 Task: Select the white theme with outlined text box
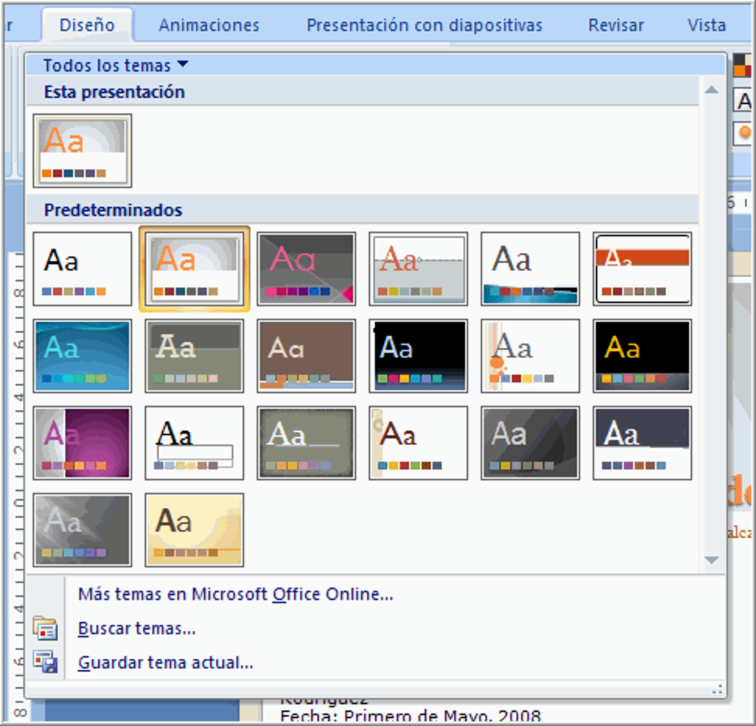tap(194, 443)
